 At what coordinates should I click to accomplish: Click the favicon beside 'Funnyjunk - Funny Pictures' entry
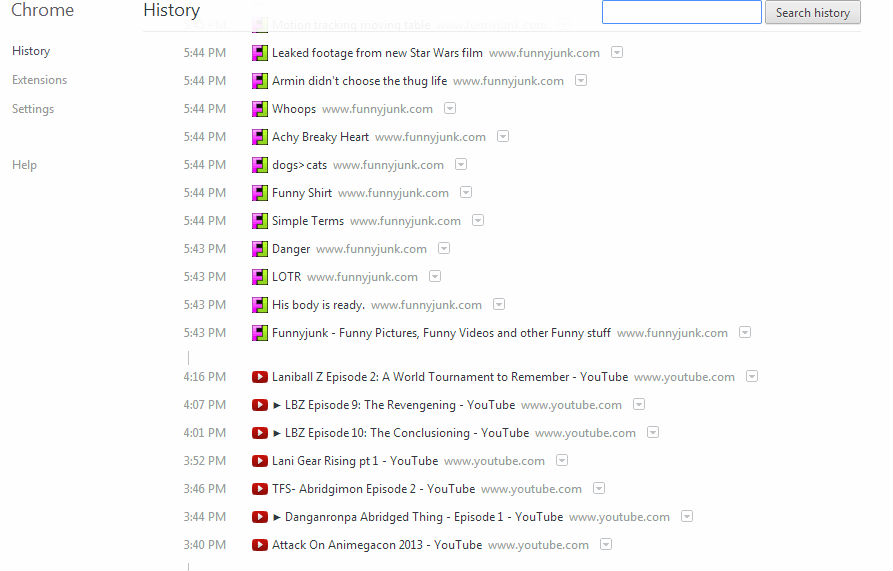click(x=260, y=333)
